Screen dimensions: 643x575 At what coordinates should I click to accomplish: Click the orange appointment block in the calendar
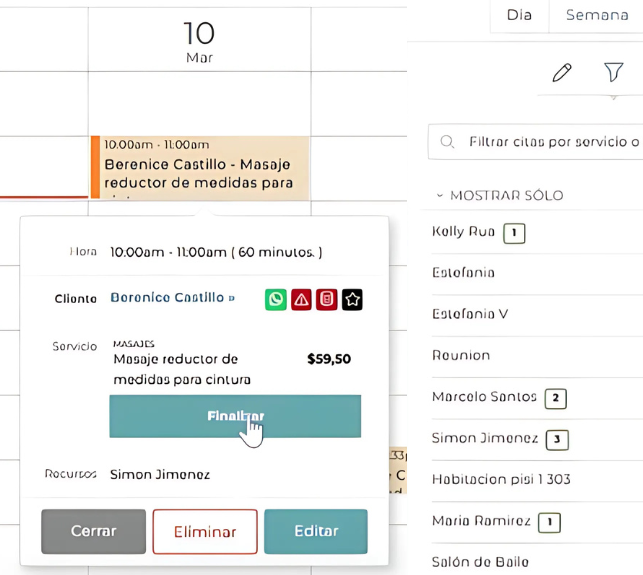click(200, 167)
